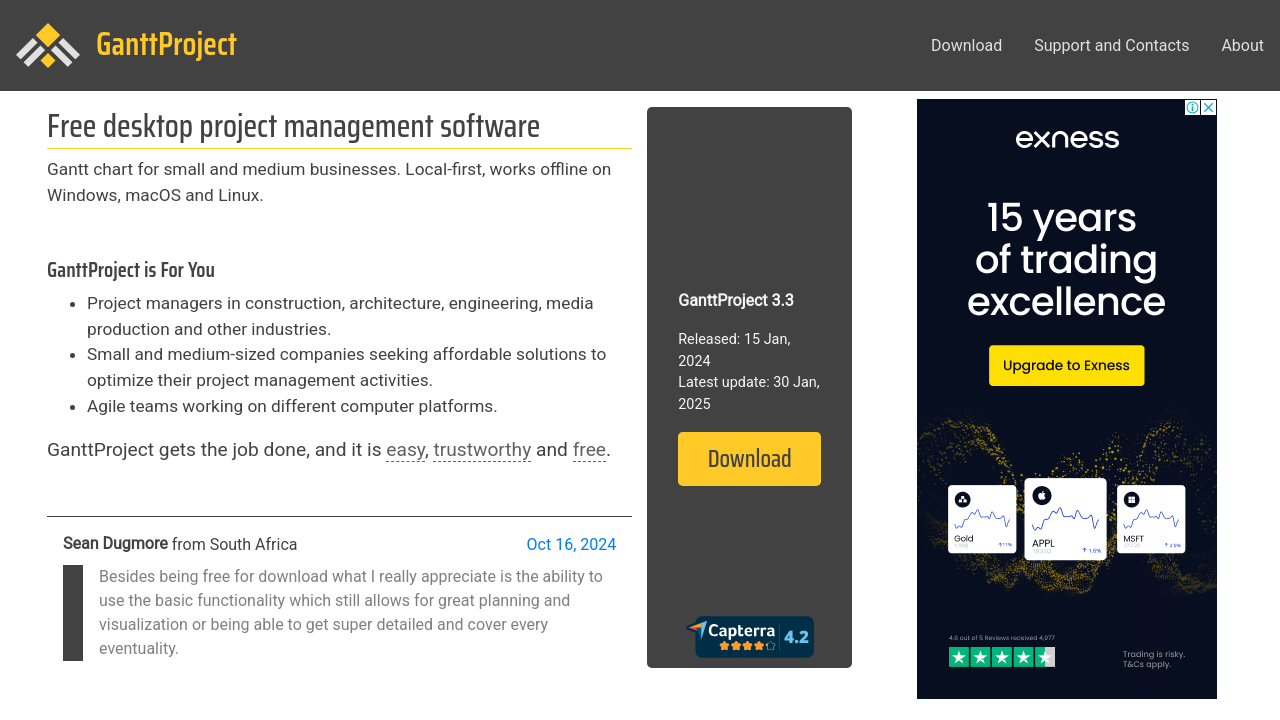
Task: Follow the underlined 'free' link
Action: pos(589,450)
